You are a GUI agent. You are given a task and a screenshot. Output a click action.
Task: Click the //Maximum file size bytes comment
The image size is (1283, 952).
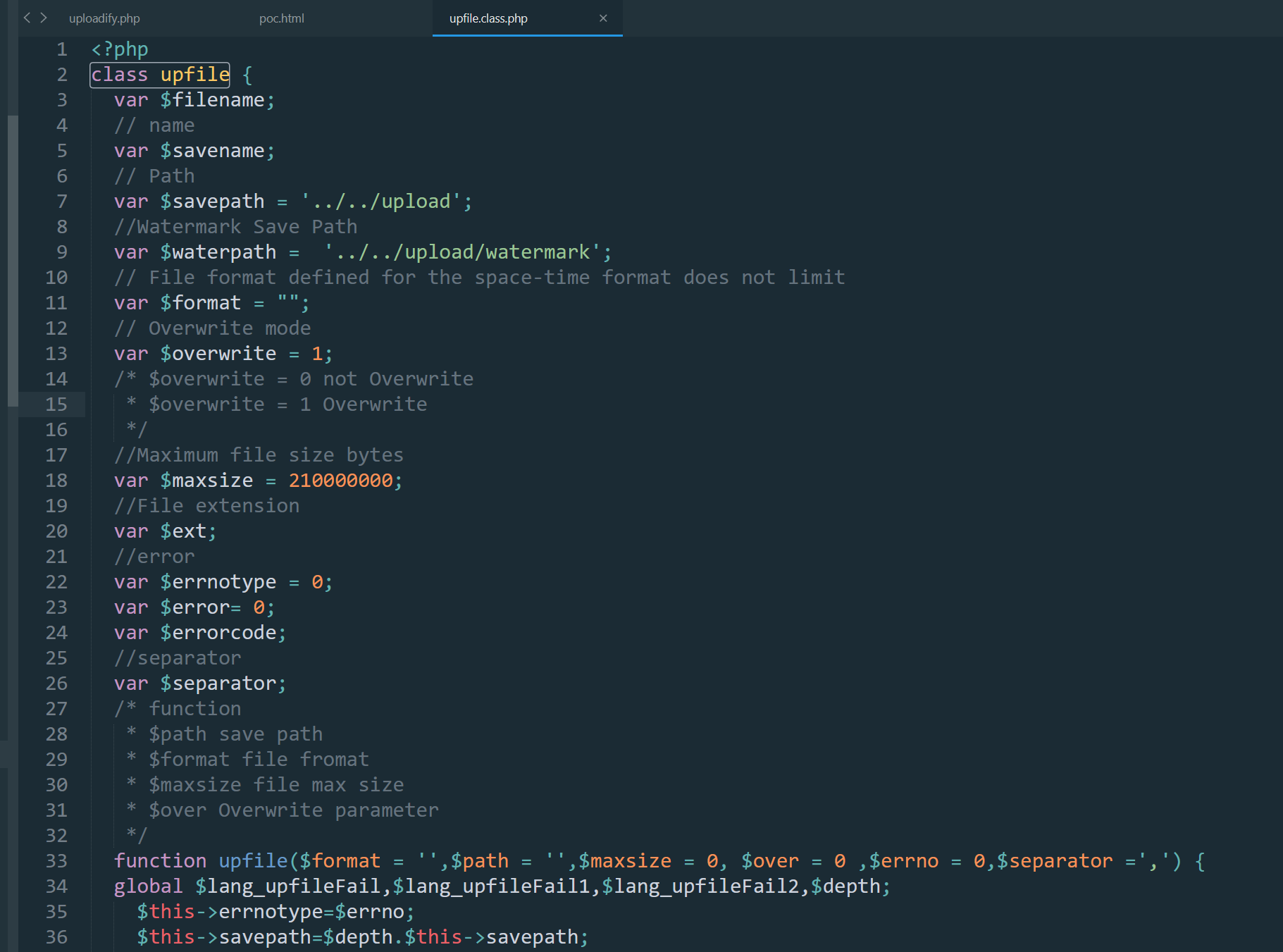259,455
